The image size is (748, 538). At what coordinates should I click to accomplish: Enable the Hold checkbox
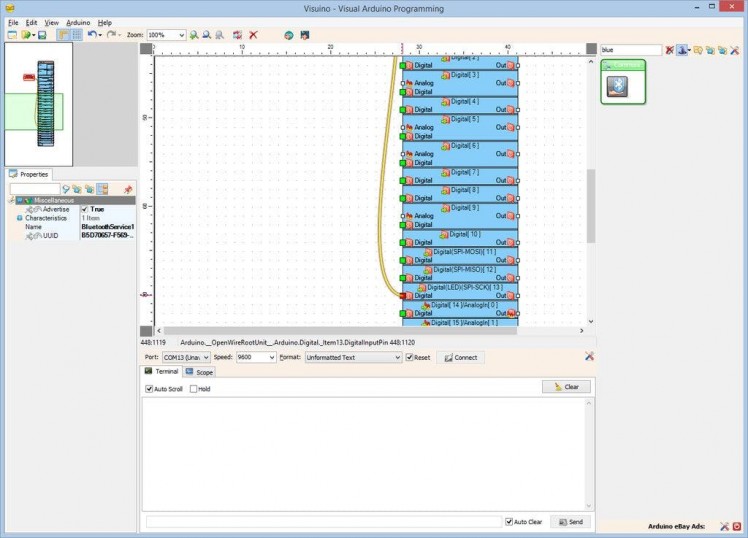pyautogui.click(x=193, y=389)
